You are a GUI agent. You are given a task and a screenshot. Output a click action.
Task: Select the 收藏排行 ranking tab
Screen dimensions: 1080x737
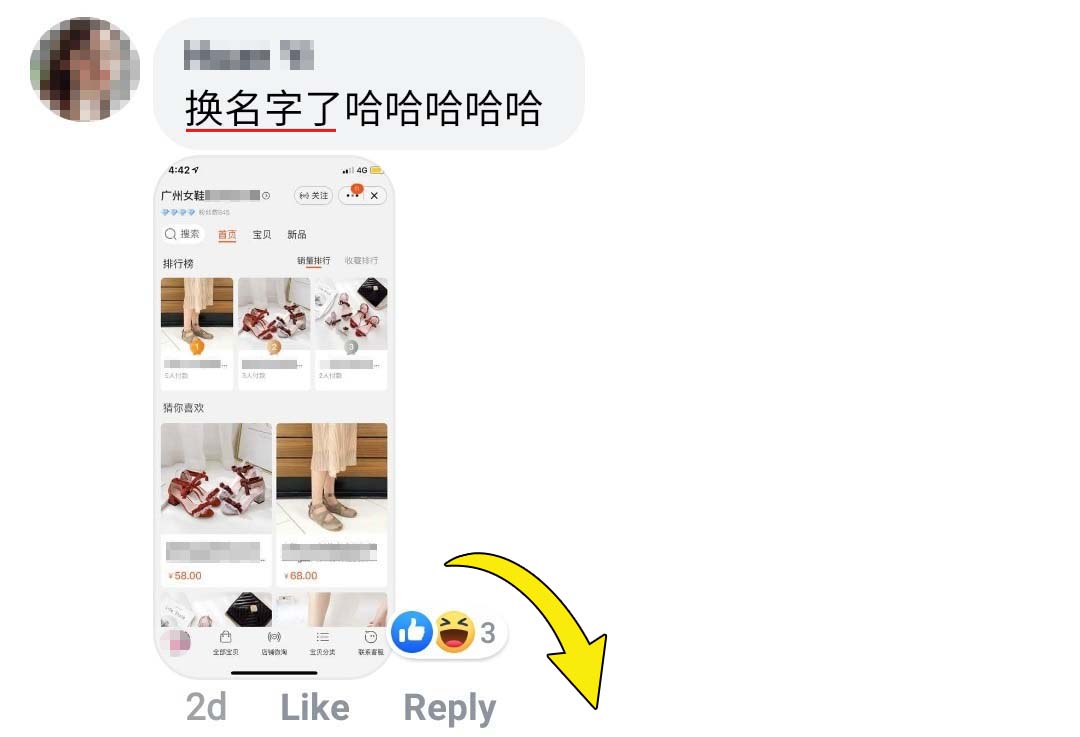(x=362, y=260)
